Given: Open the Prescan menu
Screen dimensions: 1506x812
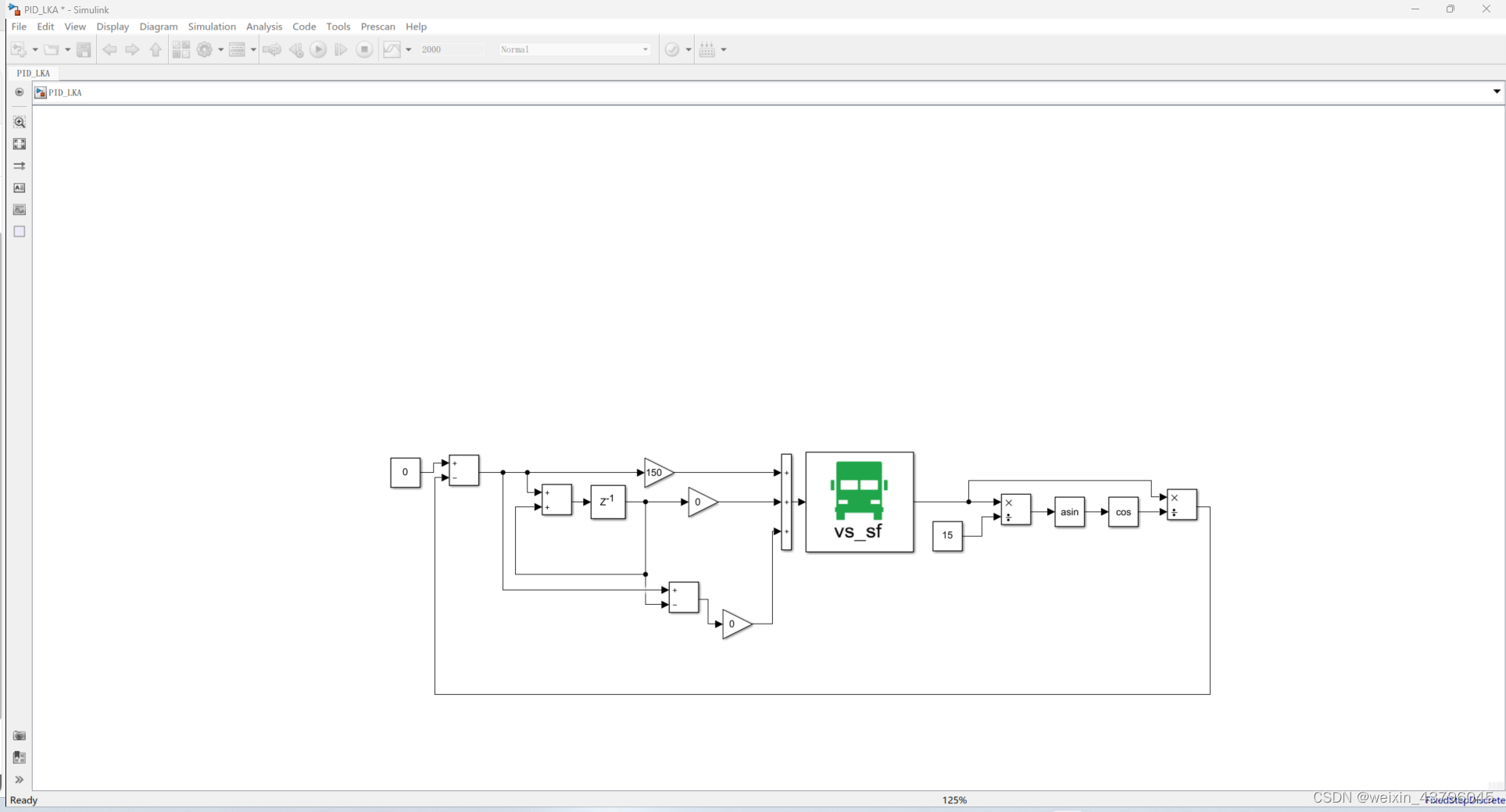Looking at the screenshot, I should point(378,27).
